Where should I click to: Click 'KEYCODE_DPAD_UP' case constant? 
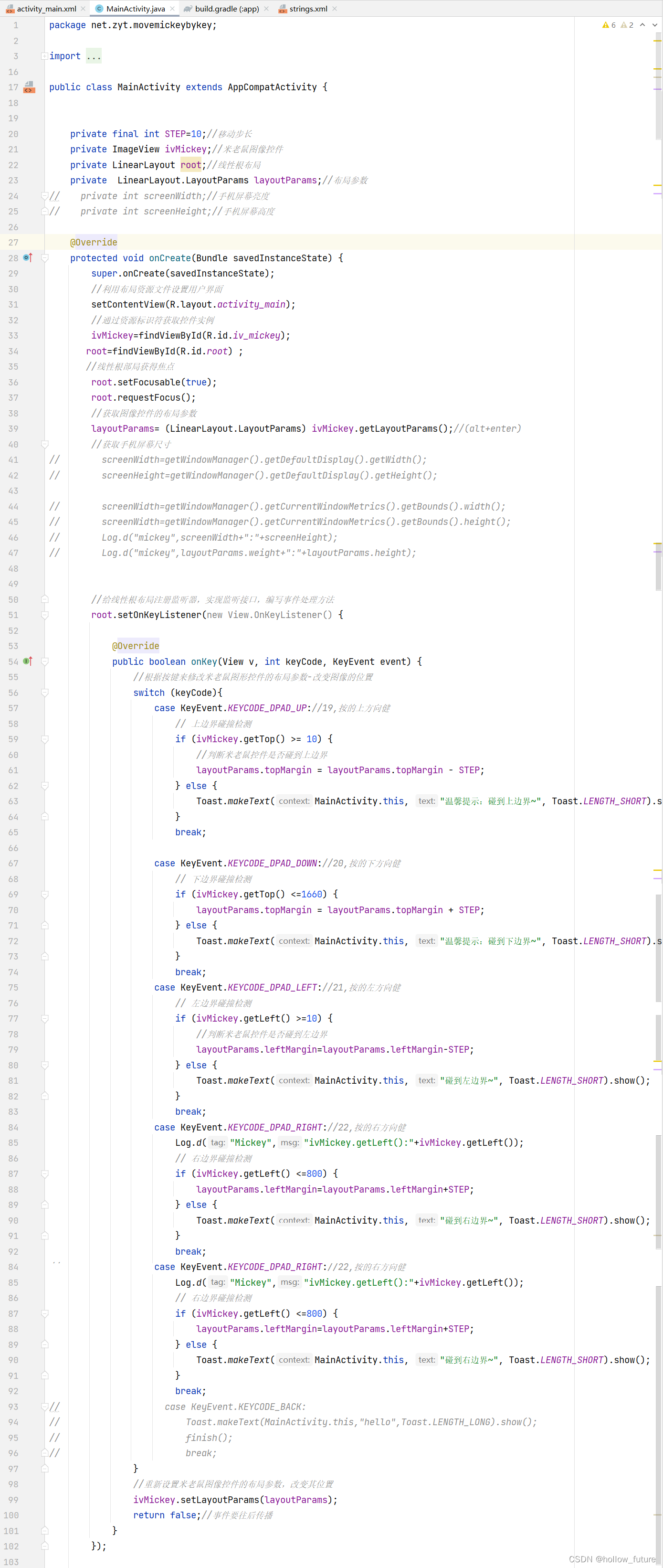click(x=267, y=708)
